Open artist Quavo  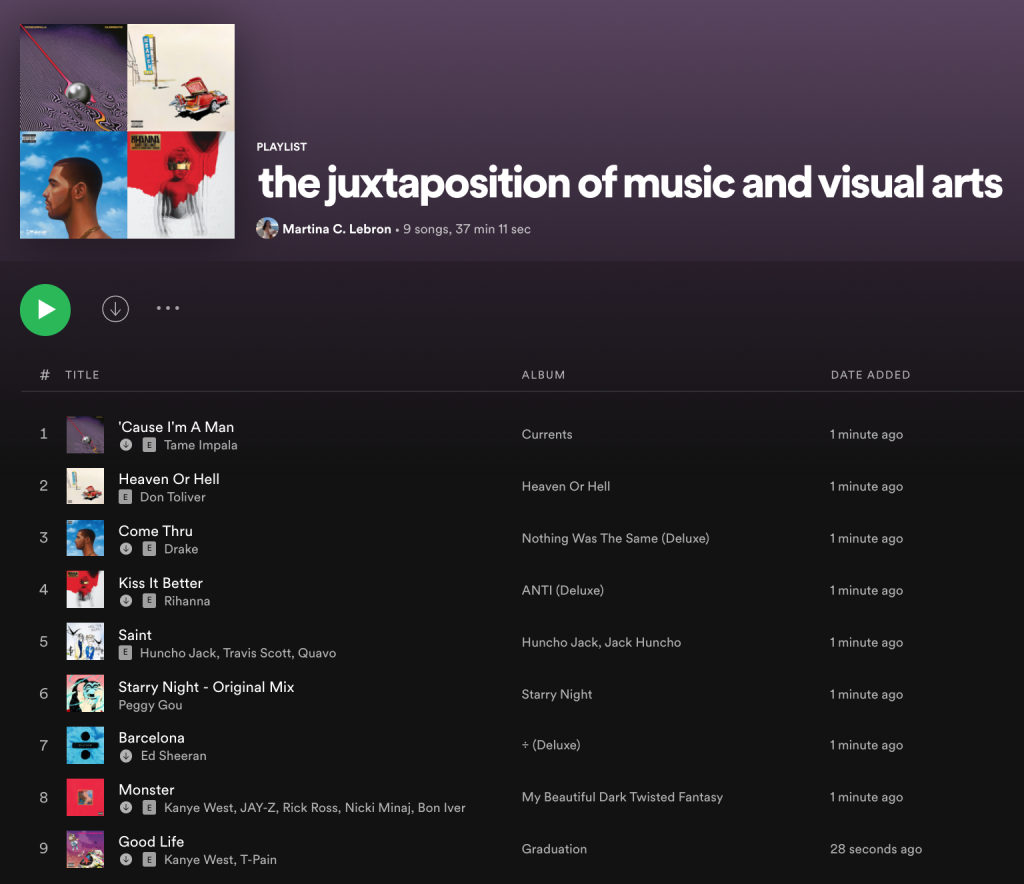pyautogui.click(x=317, y=653)
